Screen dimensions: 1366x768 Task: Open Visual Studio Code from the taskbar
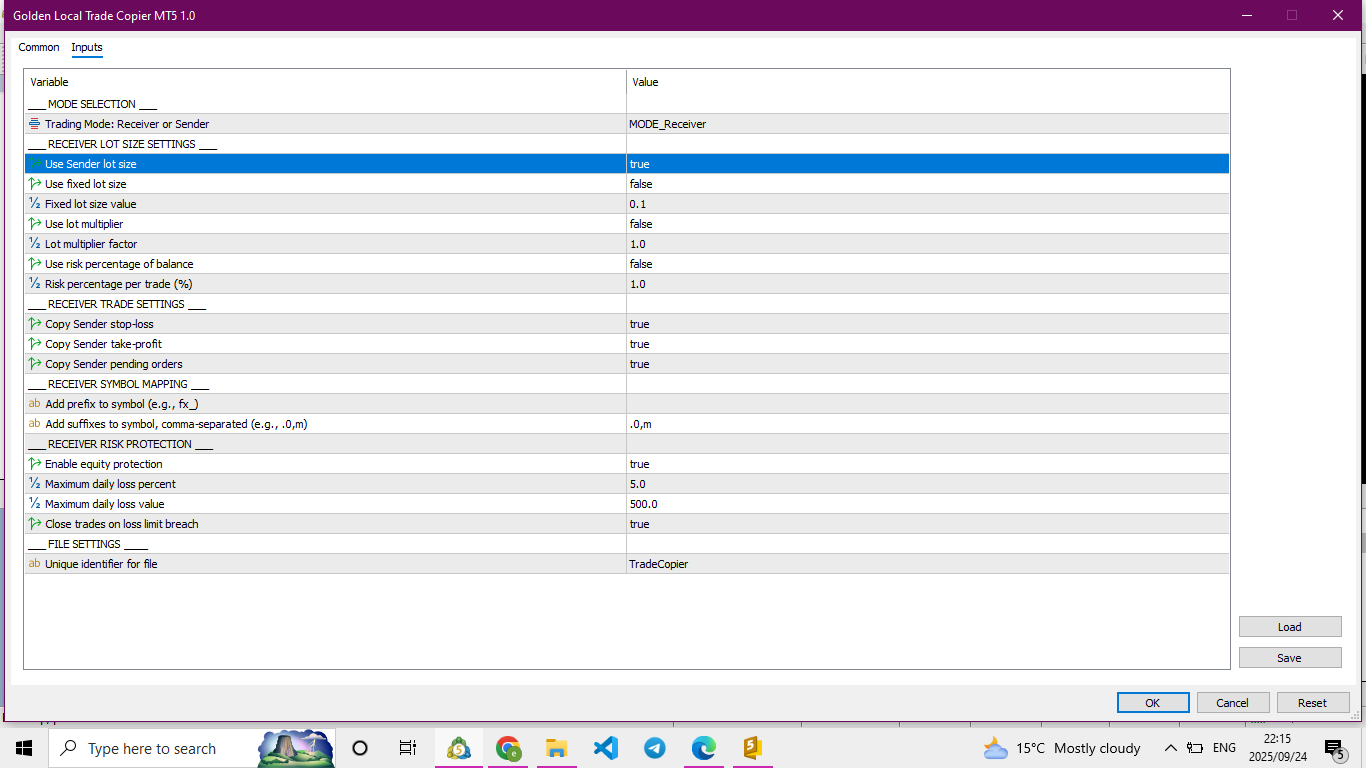[606, 748]
